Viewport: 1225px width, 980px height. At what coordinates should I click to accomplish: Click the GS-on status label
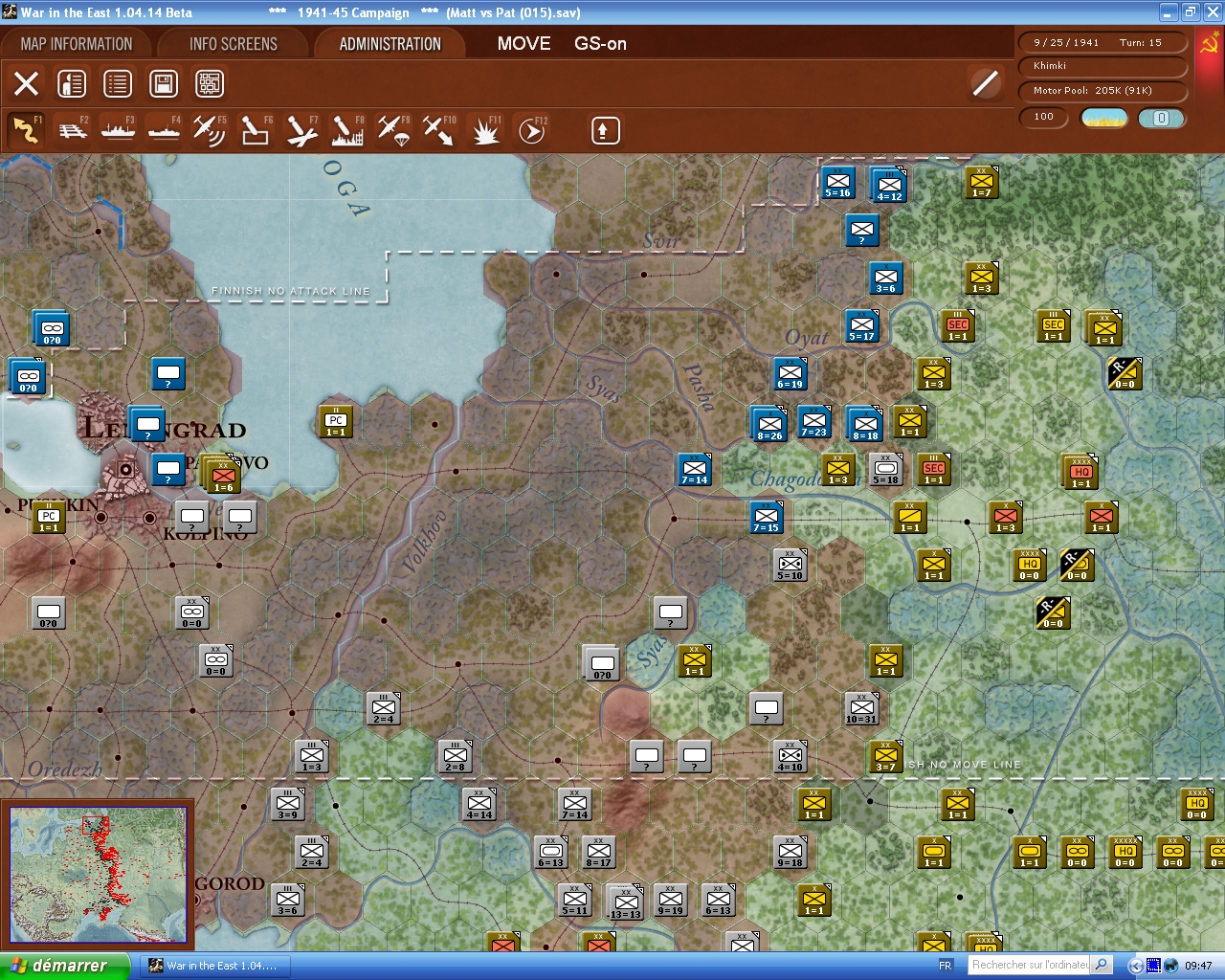600,43
